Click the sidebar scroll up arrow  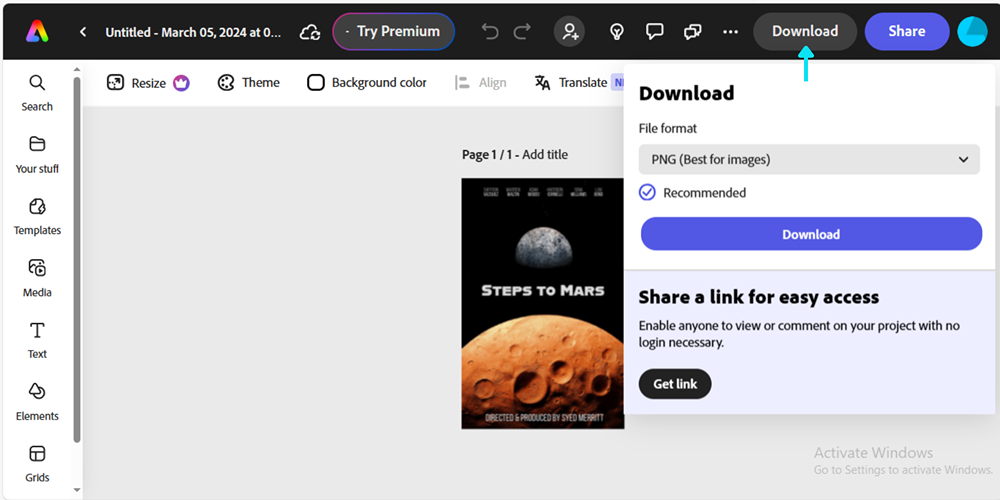77,70
